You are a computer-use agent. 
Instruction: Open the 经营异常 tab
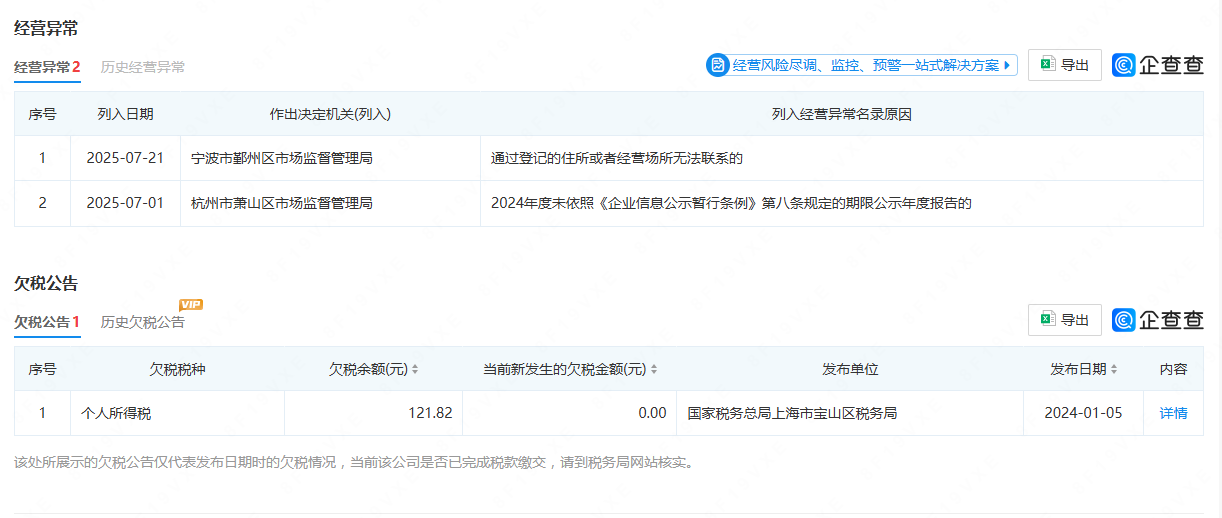pyautogui.click(x=47, y=67)
